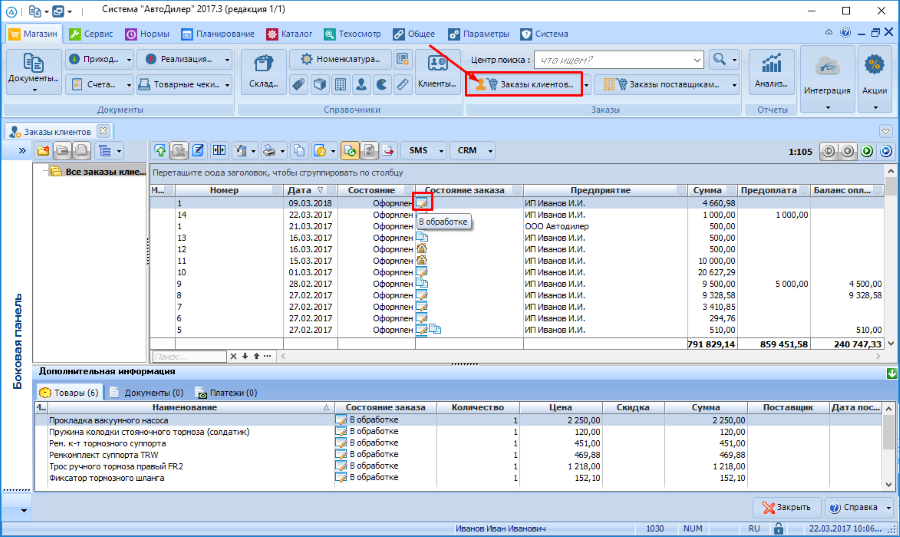Click the 'В обработке' status icon of order 1 dated 09.03.2018

[x=422, y=202]
